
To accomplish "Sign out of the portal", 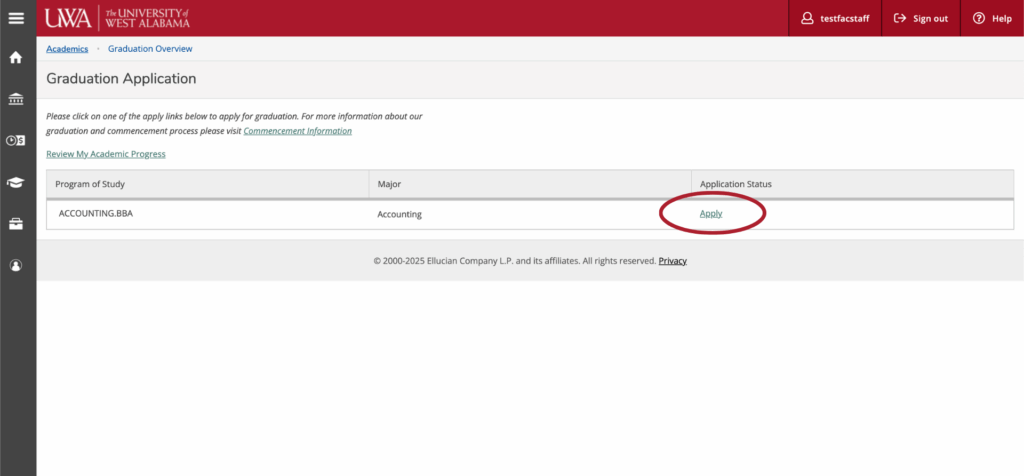I will coord(920,18).
